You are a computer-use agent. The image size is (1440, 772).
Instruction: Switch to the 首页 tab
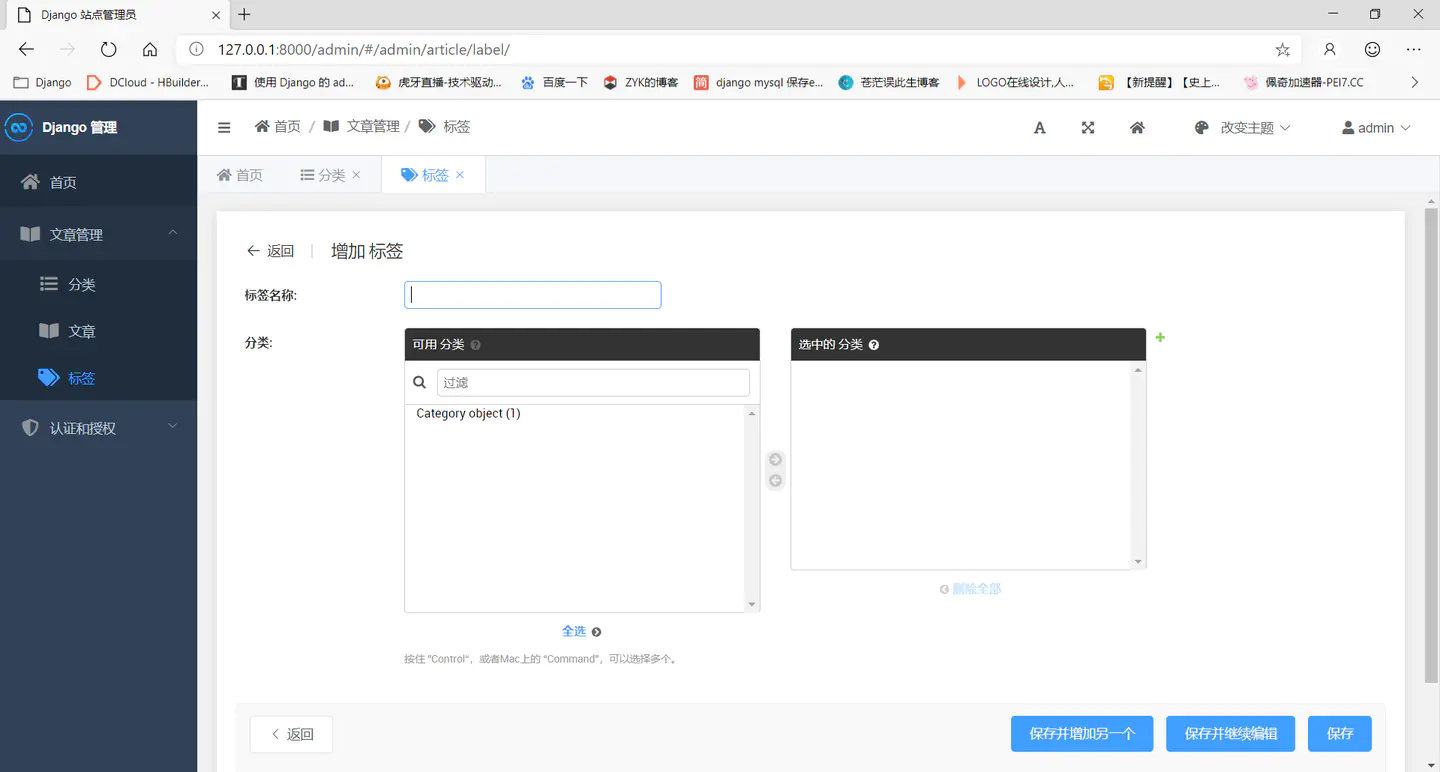[x=240, y=175]
